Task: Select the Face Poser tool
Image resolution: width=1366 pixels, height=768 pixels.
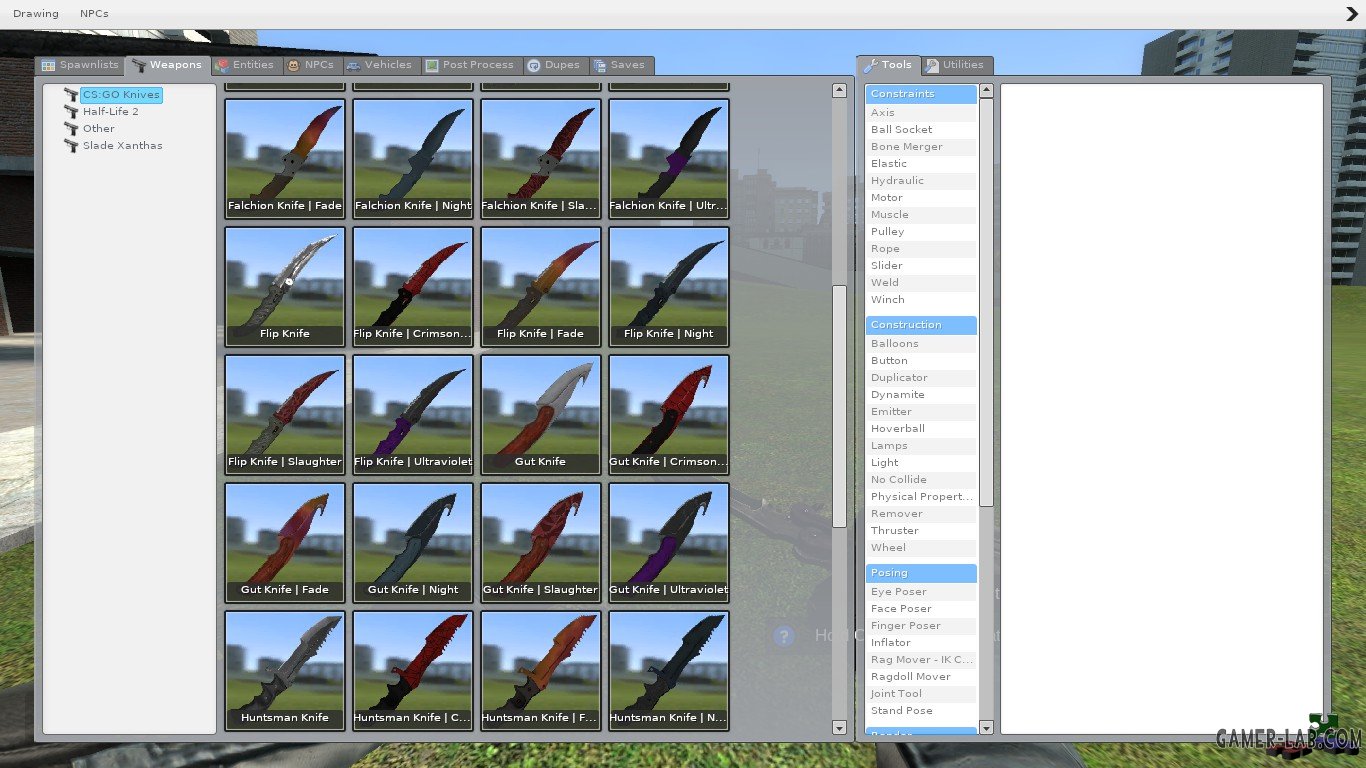Action: point(921,609)
